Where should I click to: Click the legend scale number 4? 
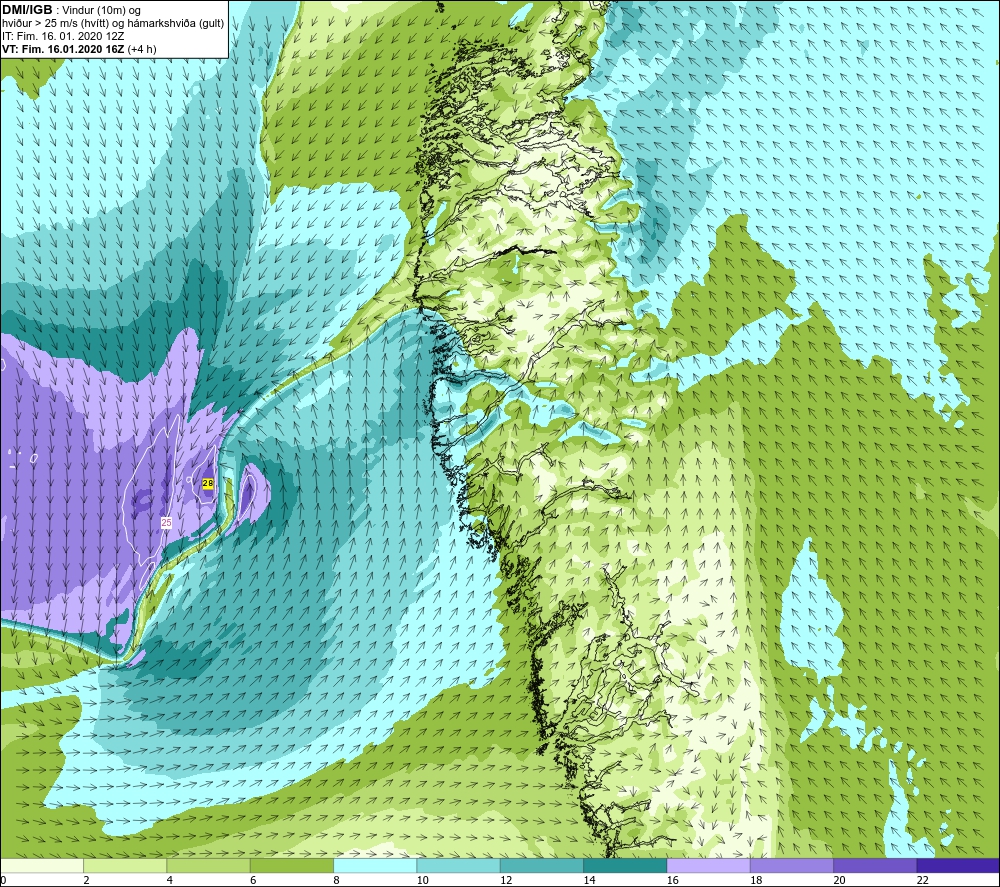170,880
